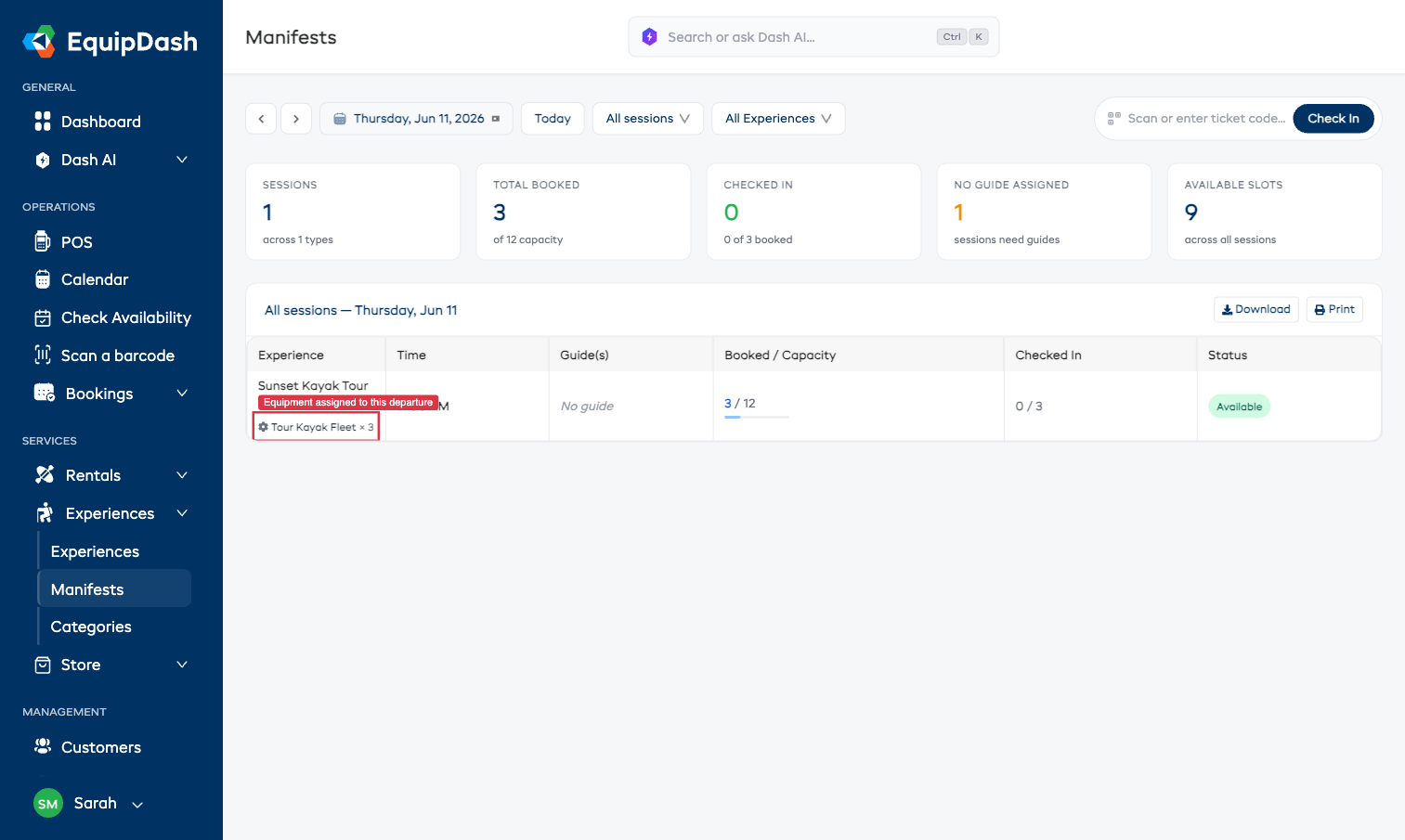Click the All sessions — Thursday, Jun 11 heading
This screenshot has width=1405, height=840.
tap(361, 310)
